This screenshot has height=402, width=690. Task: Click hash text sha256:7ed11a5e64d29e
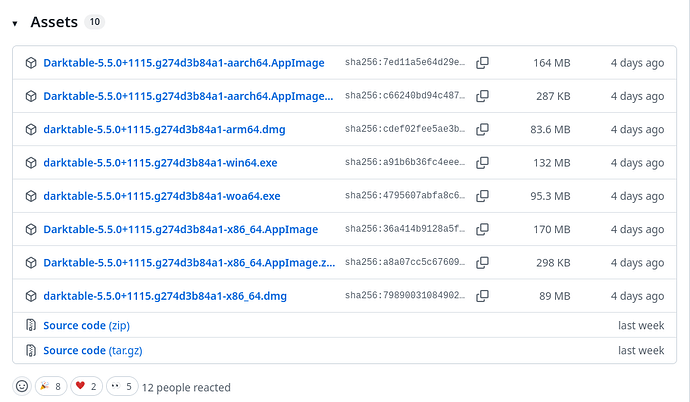(x=405, y=62)
